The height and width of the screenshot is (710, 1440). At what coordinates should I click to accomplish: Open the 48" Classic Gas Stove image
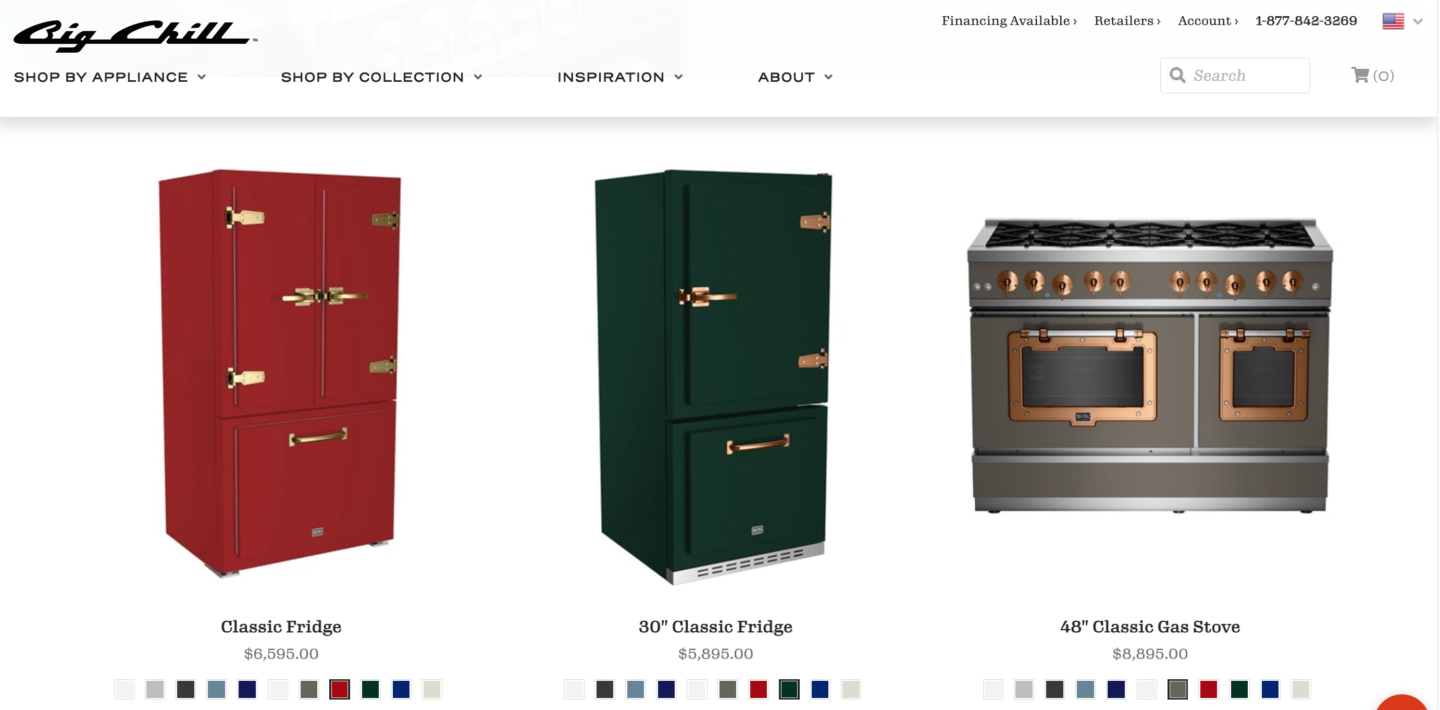coord(1150,365)
